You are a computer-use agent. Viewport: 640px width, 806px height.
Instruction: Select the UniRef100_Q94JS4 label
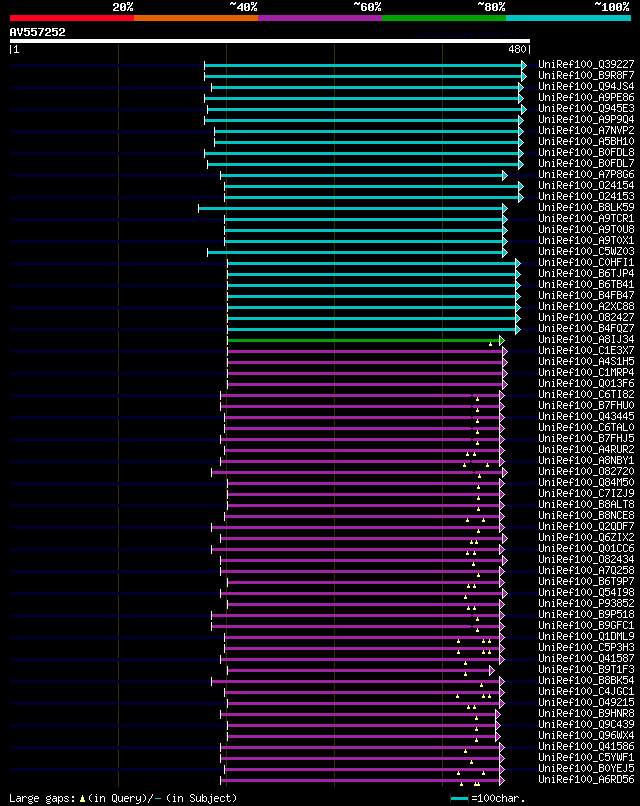click(x=586, y=86)
